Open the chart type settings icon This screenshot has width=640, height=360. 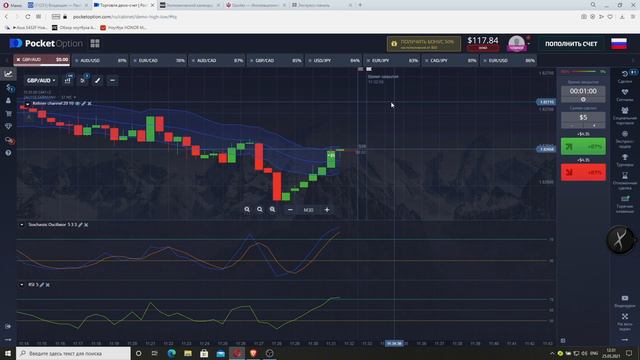point(68,80)
